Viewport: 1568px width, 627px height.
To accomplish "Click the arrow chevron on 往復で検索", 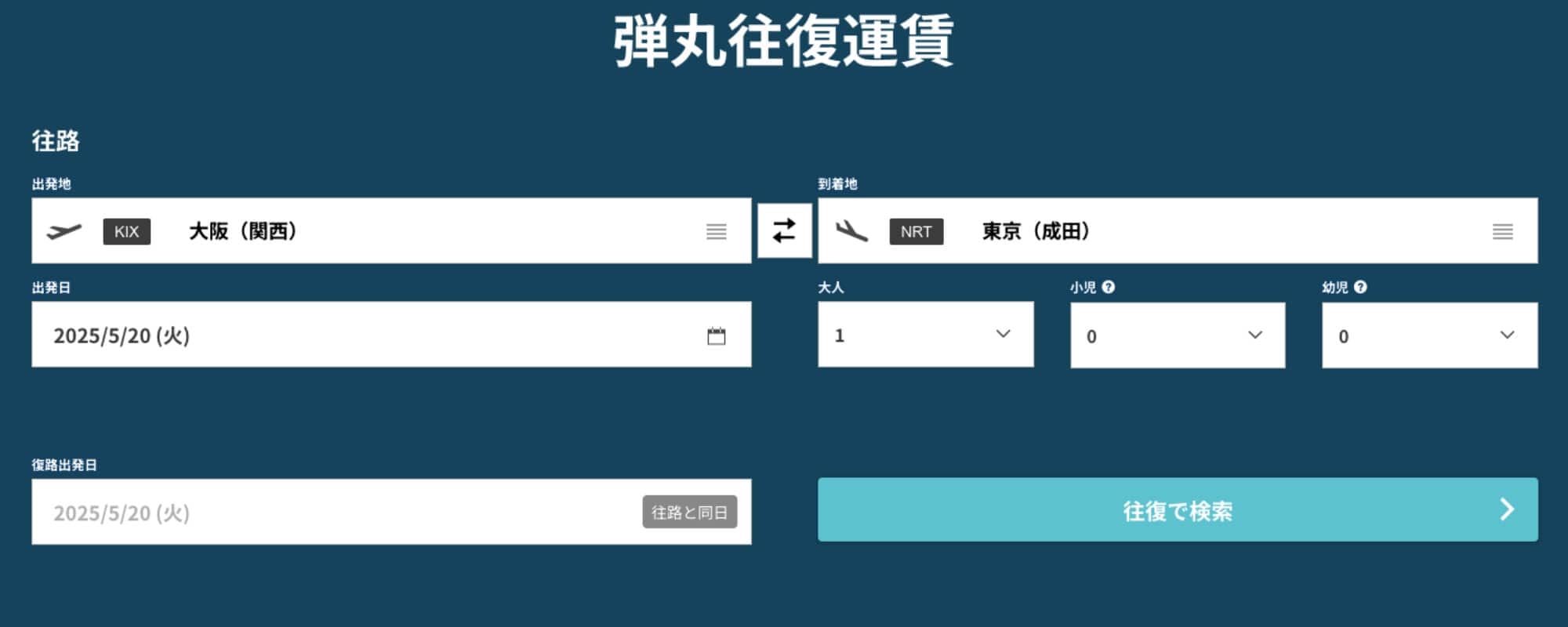I will (1507, 509).
